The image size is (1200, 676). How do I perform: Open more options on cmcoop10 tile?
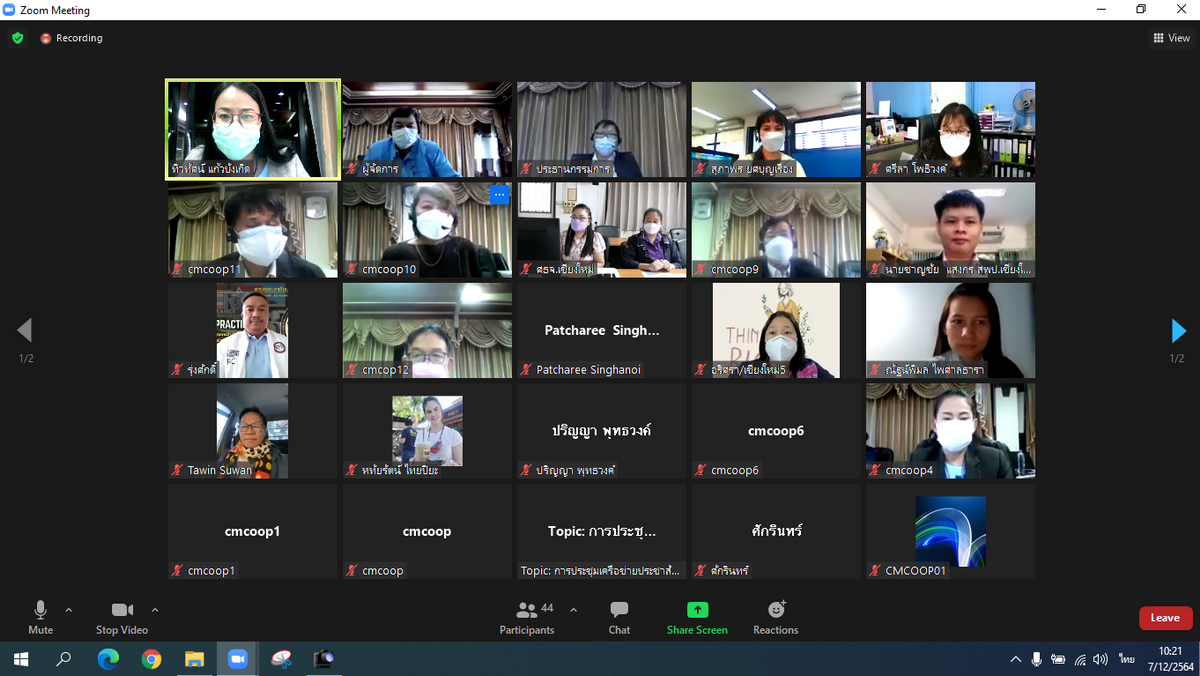click(499, 195)
